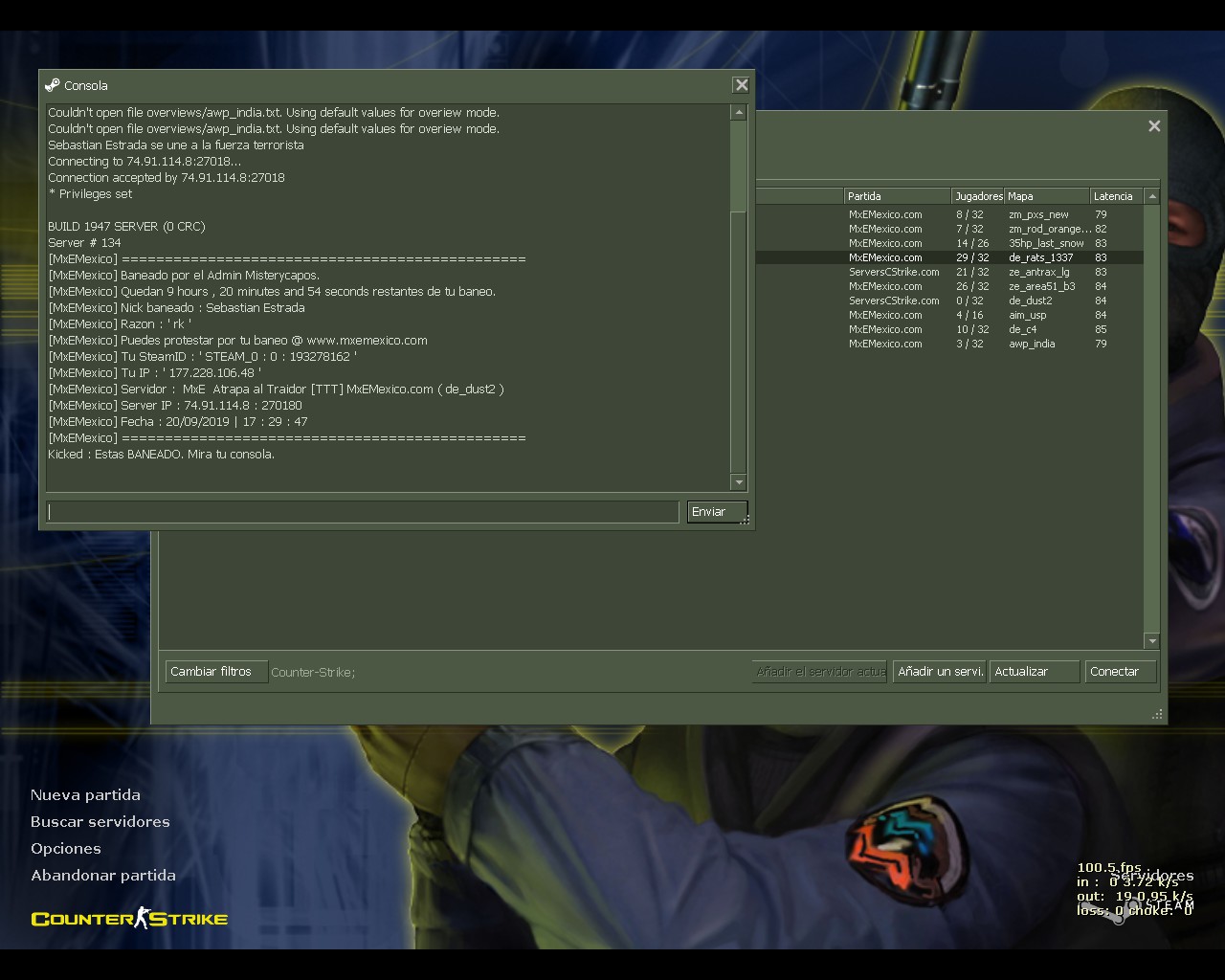This screenshot has height=980, width=1225.
Task: Close the Consola window
Action: click(x=741, y=85)
